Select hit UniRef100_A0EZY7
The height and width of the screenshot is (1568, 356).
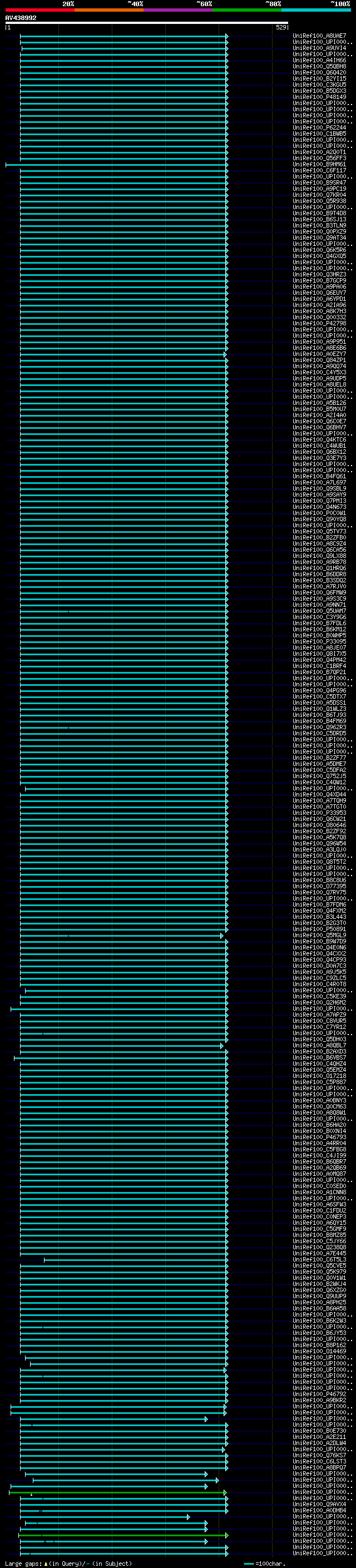tap(319, 354)
